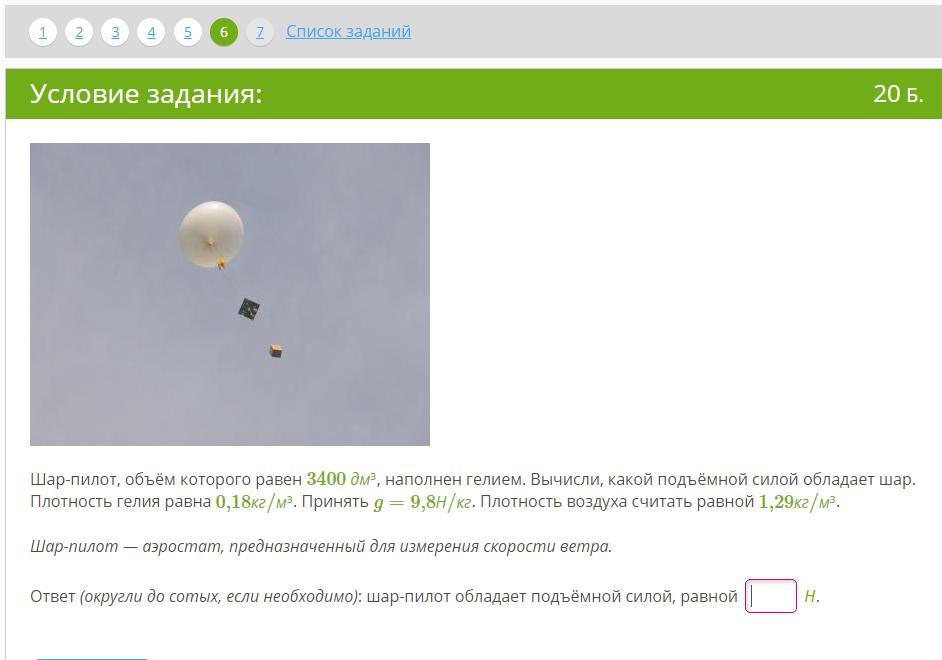Click the 3400 дм³ volume value
This screenshot has width=942, height=660.
(x=341, y=479)
